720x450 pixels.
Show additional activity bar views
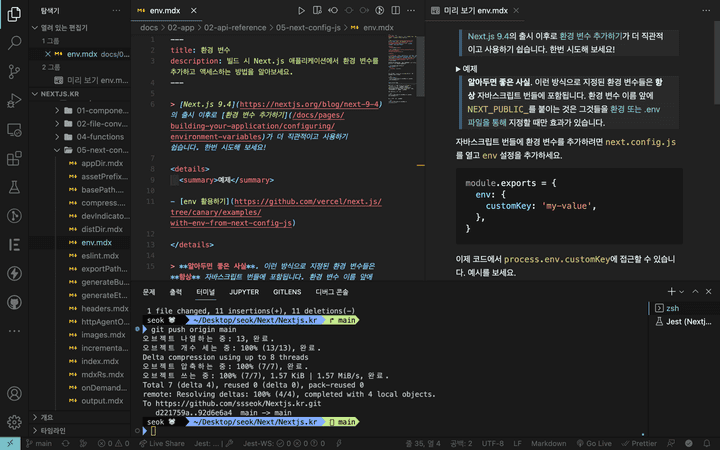(14, 331)
